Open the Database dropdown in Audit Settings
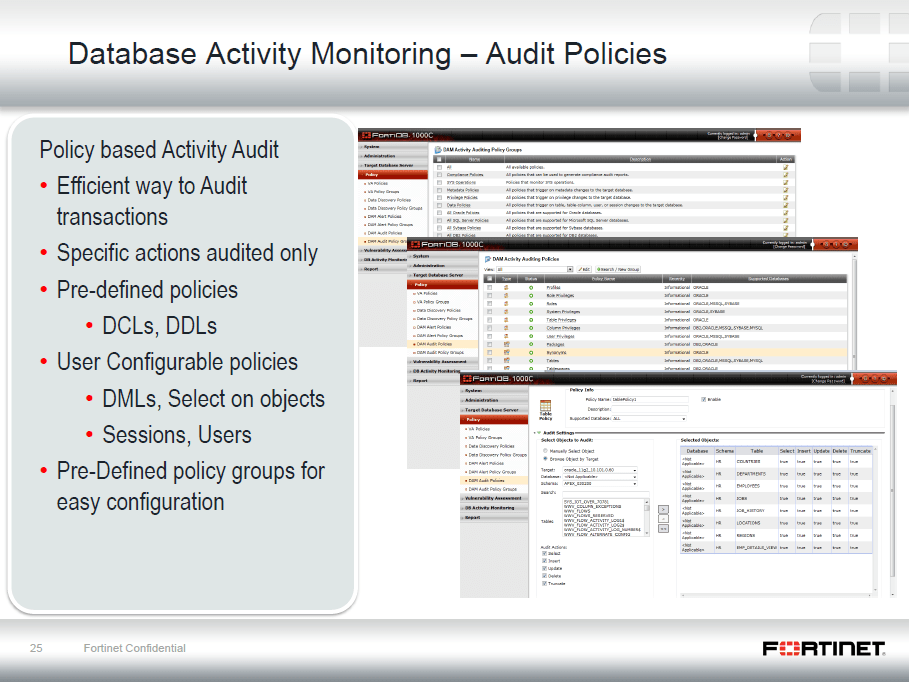Viewport: 909px width, 682px height. coord(600,476)
